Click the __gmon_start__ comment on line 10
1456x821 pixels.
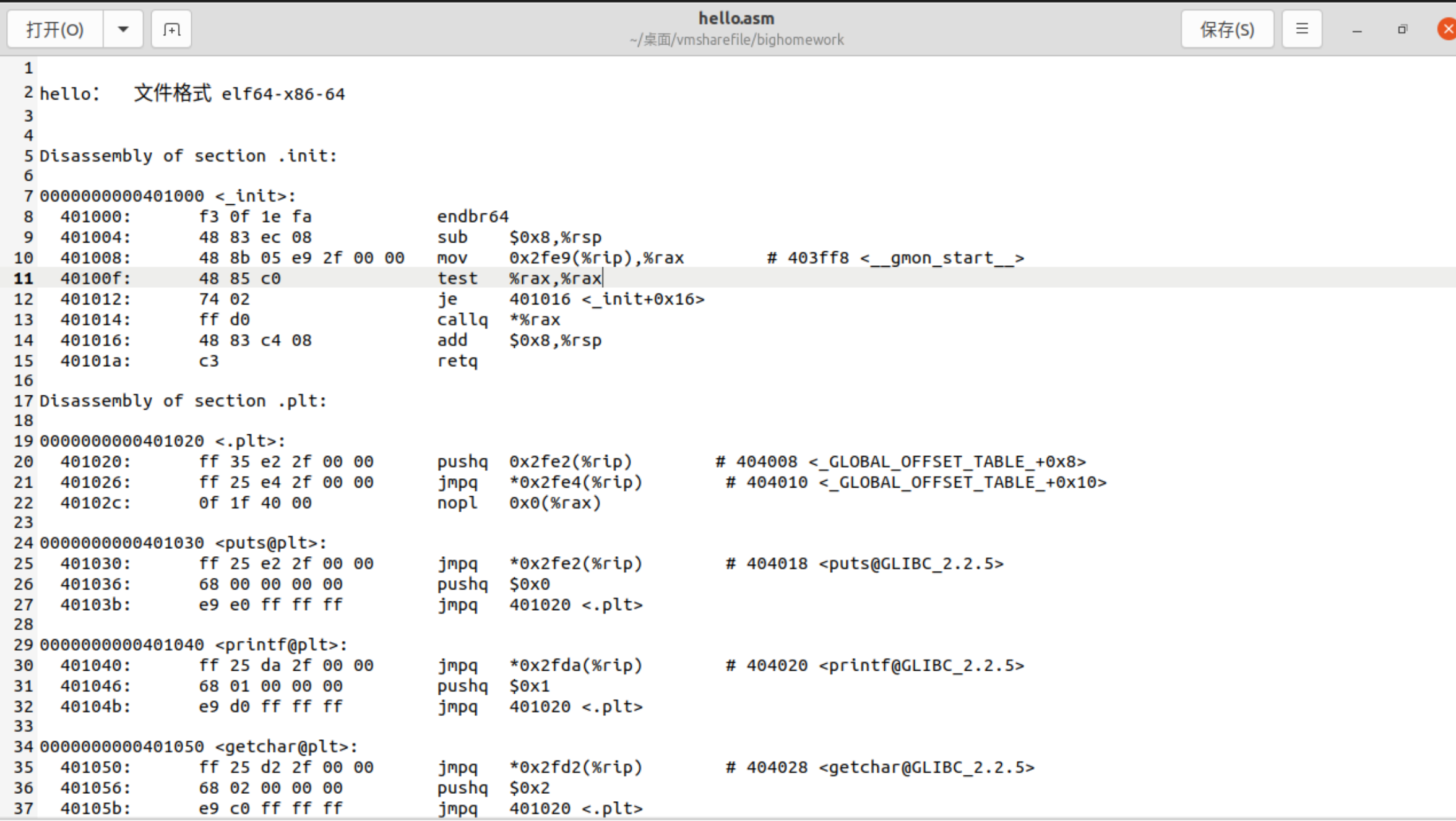tap(941, 258)
